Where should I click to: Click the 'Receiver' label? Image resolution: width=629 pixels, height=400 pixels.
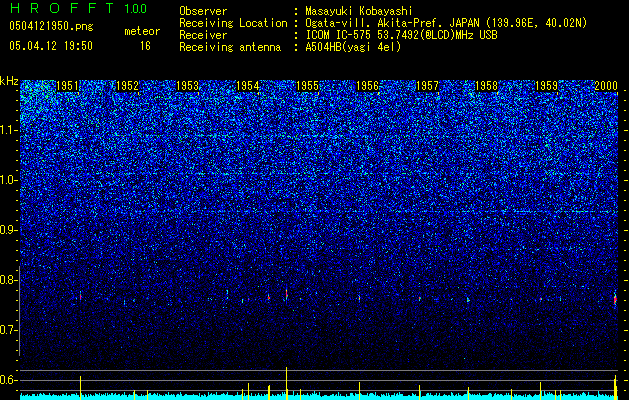tap(203, 35)
